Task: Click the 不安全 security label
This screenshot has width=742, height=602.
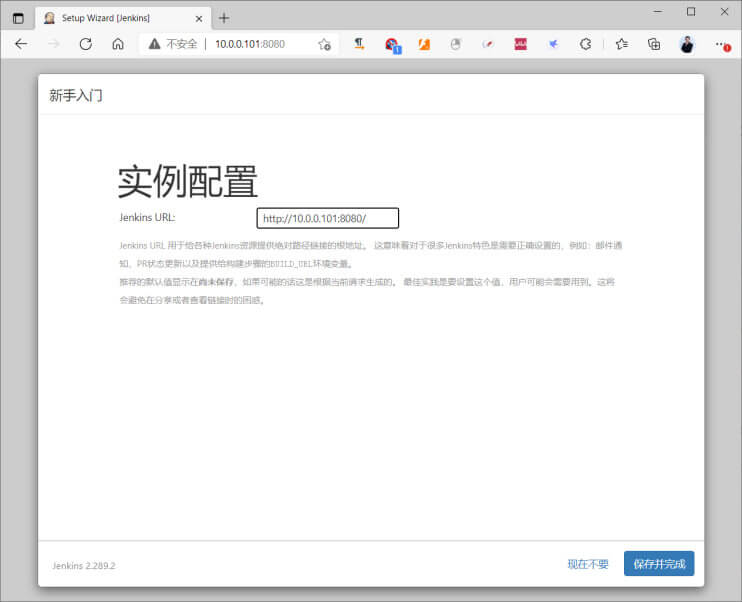Action: pyautogui.click(x=181, y=44)
